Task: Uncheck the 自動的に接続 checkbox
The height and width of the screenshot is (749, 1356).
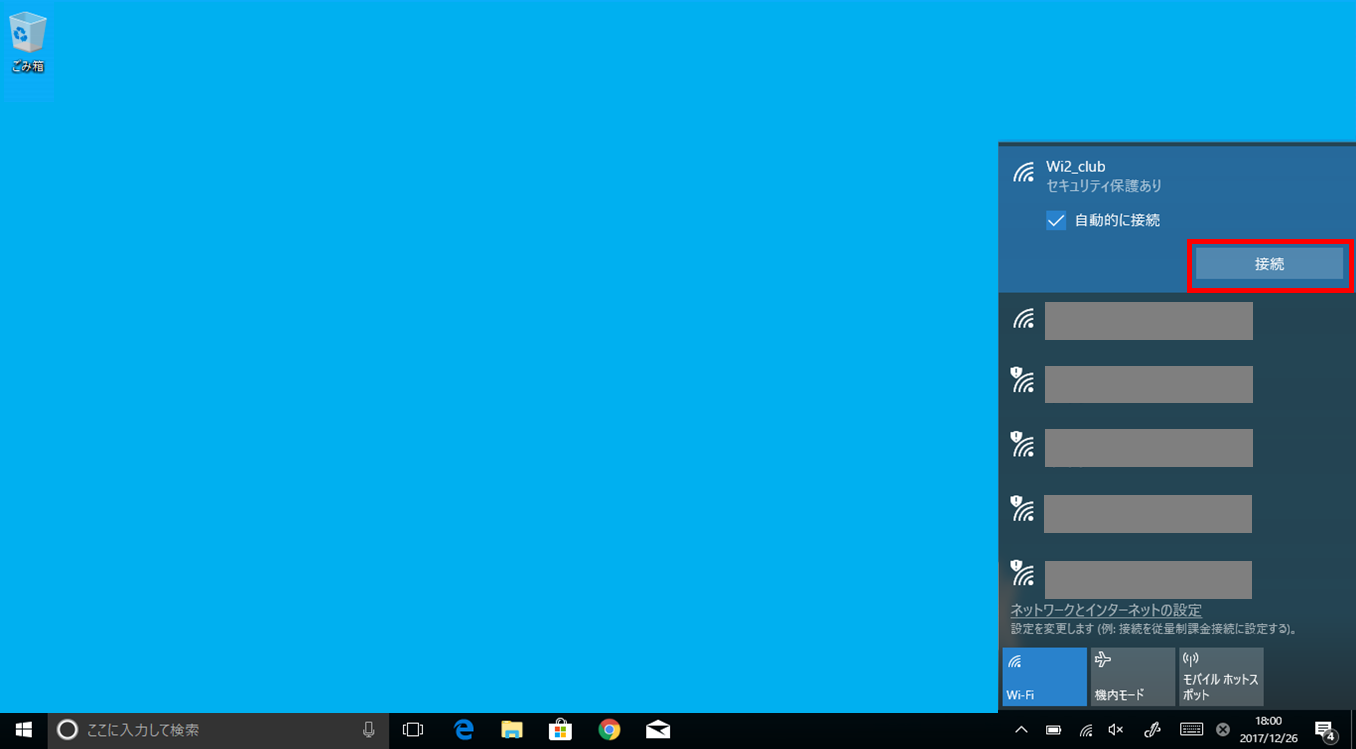Action: point(1056,220)
